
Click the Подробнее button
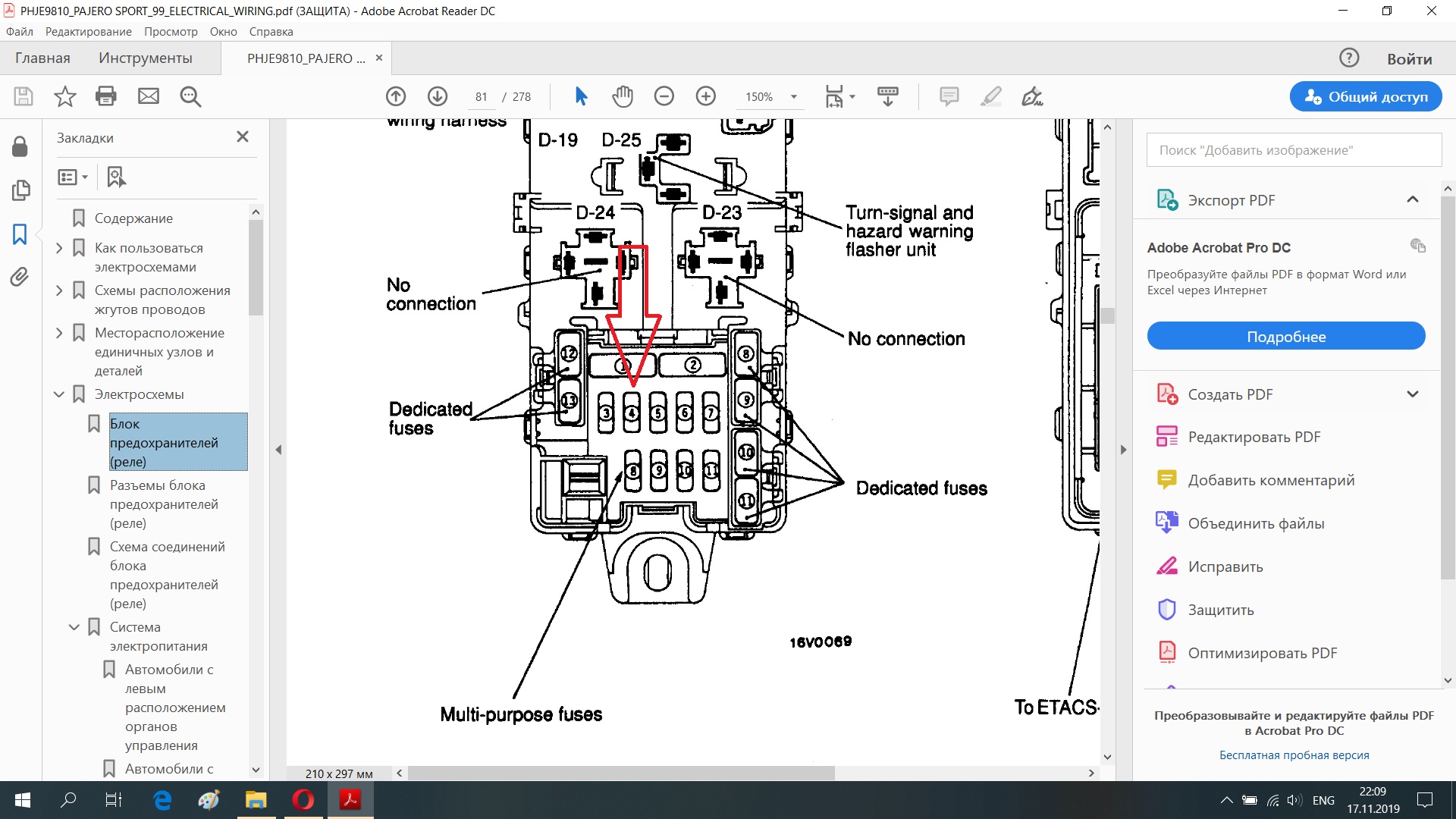[x=1285, y=337]
